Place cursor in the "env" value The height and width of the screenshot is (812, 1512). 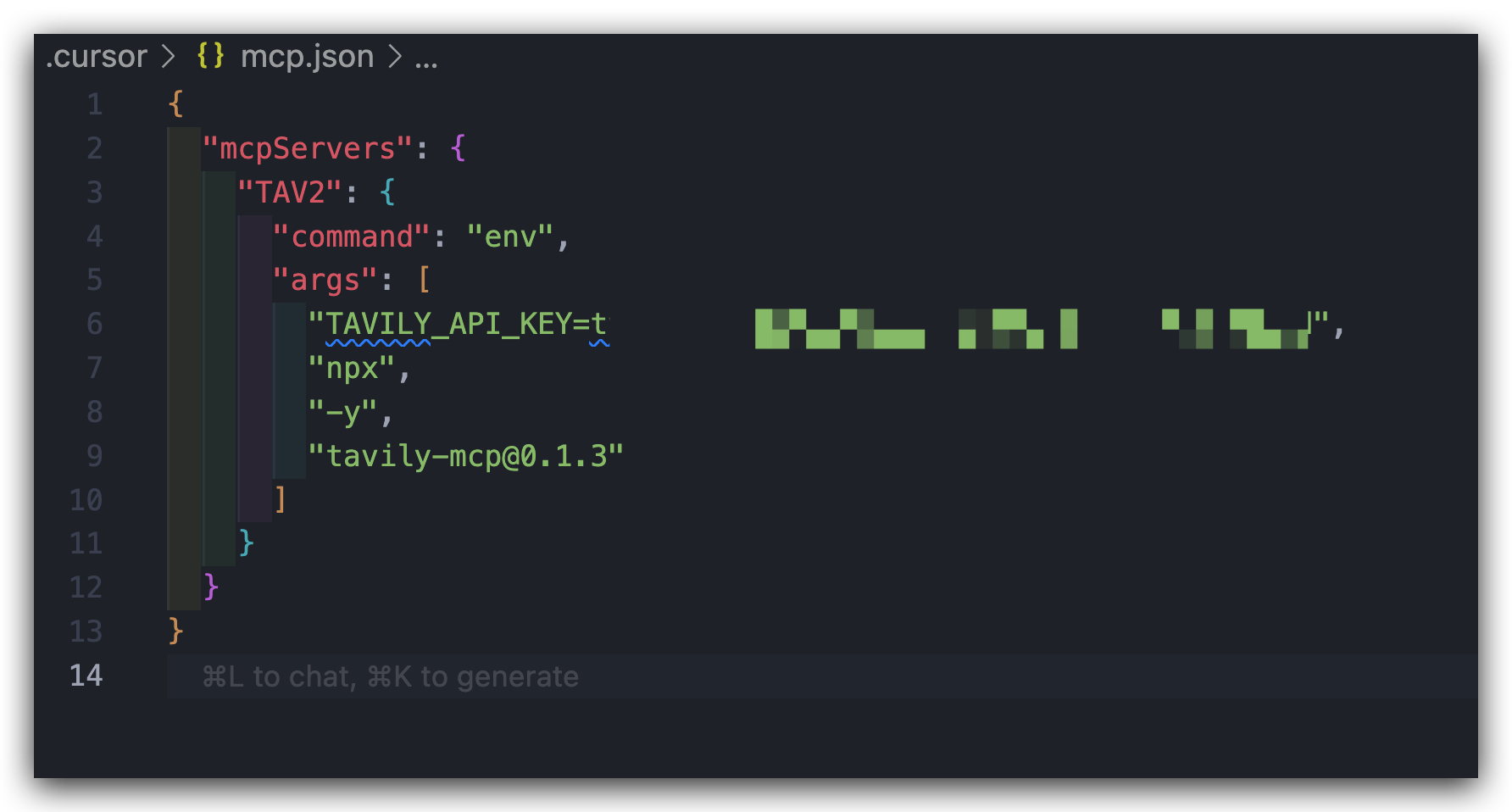[x=509, y=236]
